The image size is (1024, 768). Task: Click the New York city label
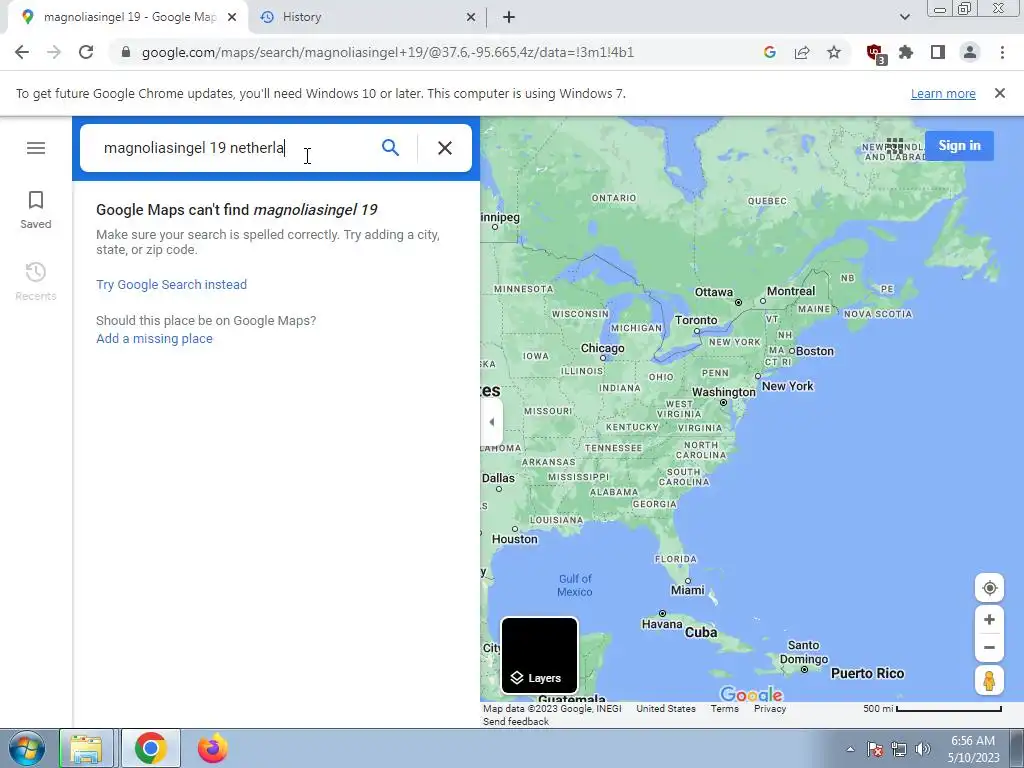point(788,386)
